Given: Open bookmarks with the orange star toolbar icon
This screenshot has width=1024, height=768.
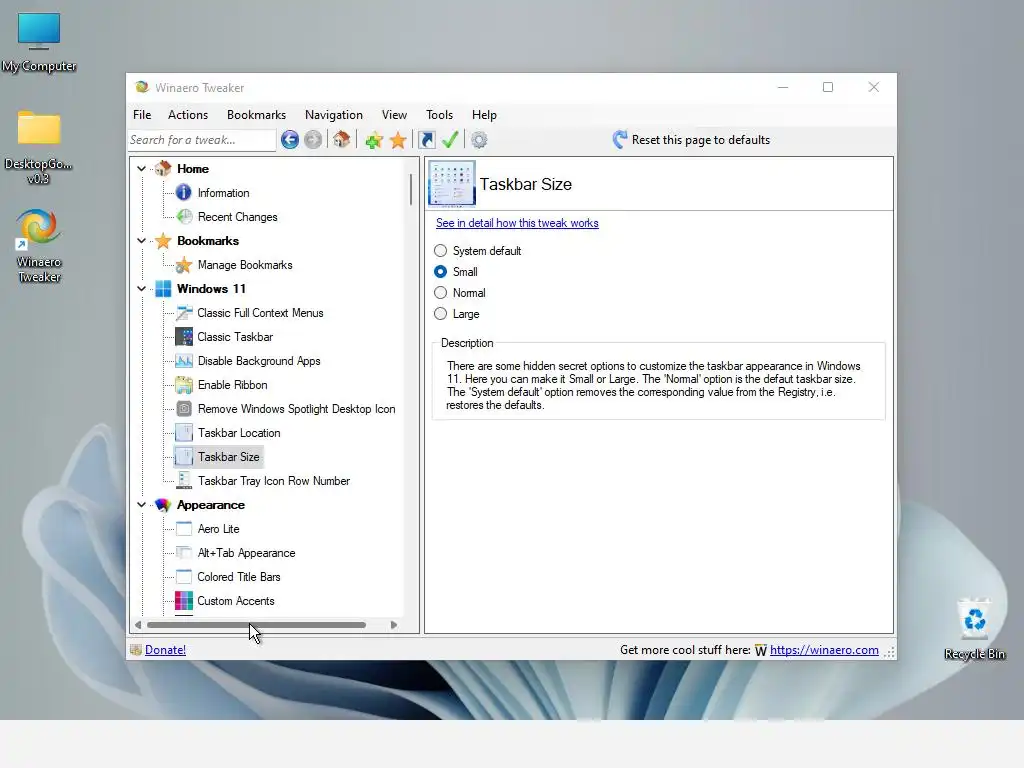Looking at the screenshot, I should (x=398, y=140).
